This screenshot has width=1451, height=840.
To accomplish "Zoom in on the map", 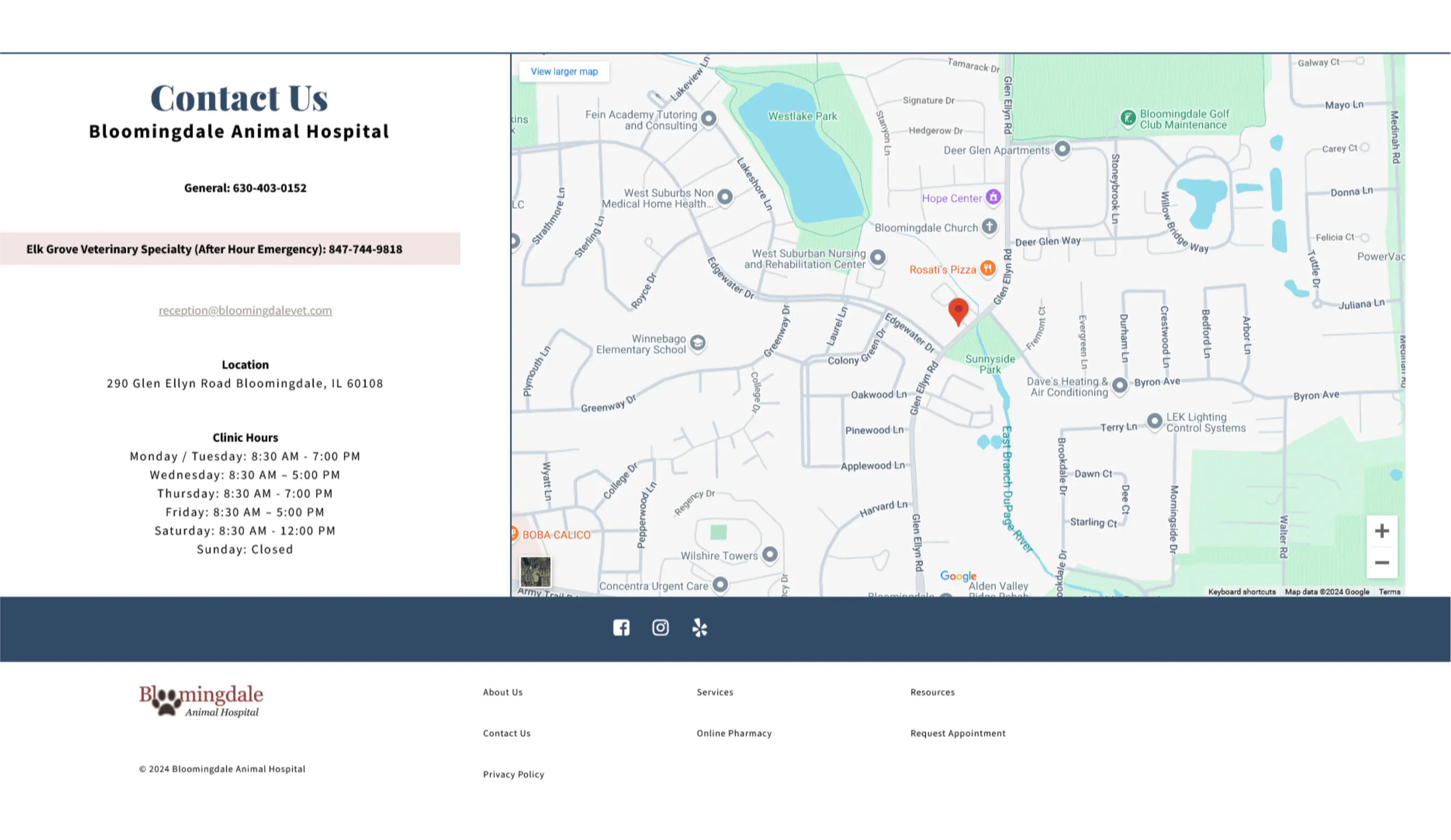I will point(1381,531).
